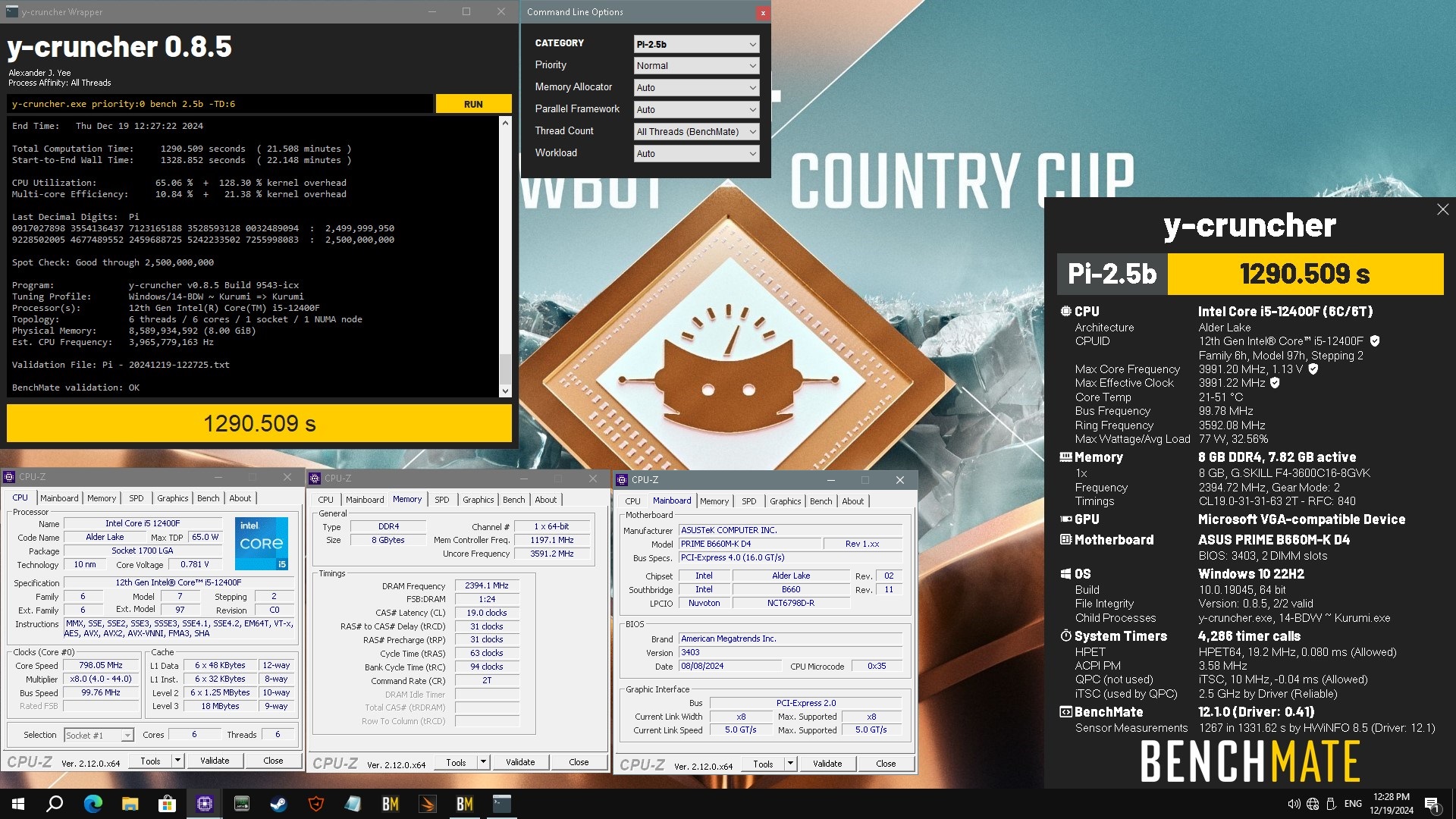
Task: Open File Explorer from taskbar
Action: pyautogui.click(x=130, y=804)
